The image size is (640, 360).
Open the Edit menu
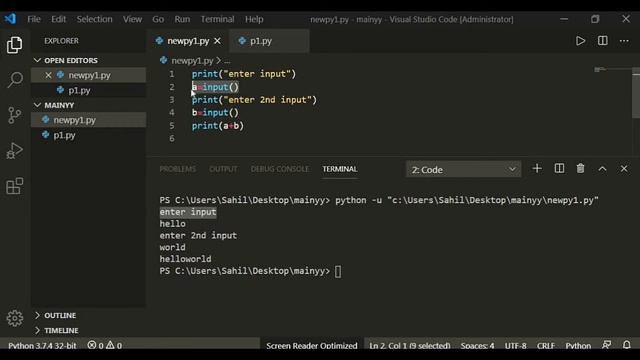click(x=58, y=19)
